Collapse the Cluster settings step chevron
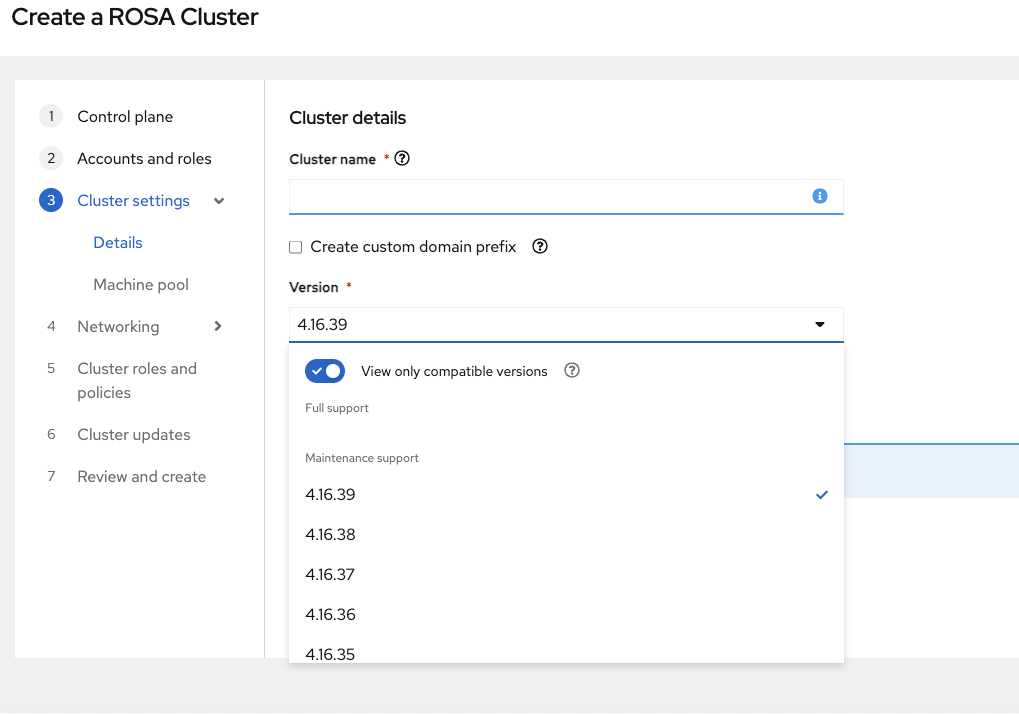Image resolution: width=1019 pixels, height=714 pixels. pyautogui.click(x=220, y=201)
